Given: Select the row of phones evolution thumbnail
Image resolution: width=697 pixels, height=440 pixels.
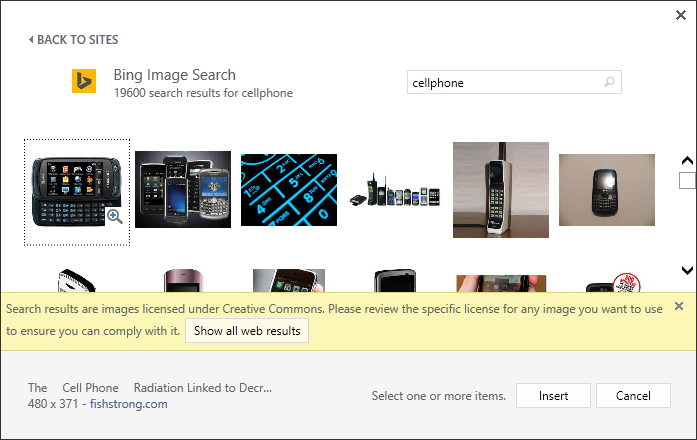Looking at the screenshot, I should [395, 191].
